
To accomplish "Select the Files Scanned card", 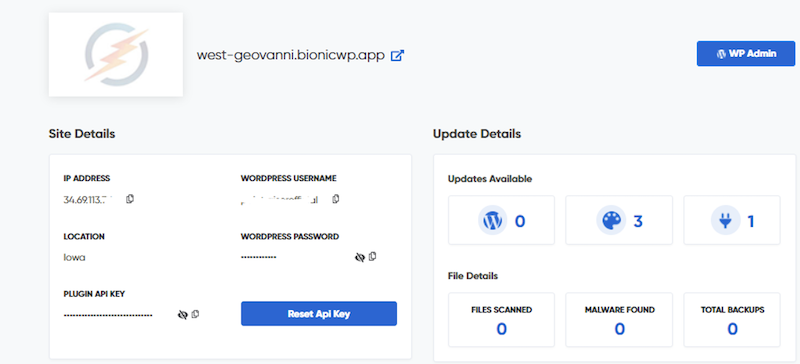I will [502, 320].
